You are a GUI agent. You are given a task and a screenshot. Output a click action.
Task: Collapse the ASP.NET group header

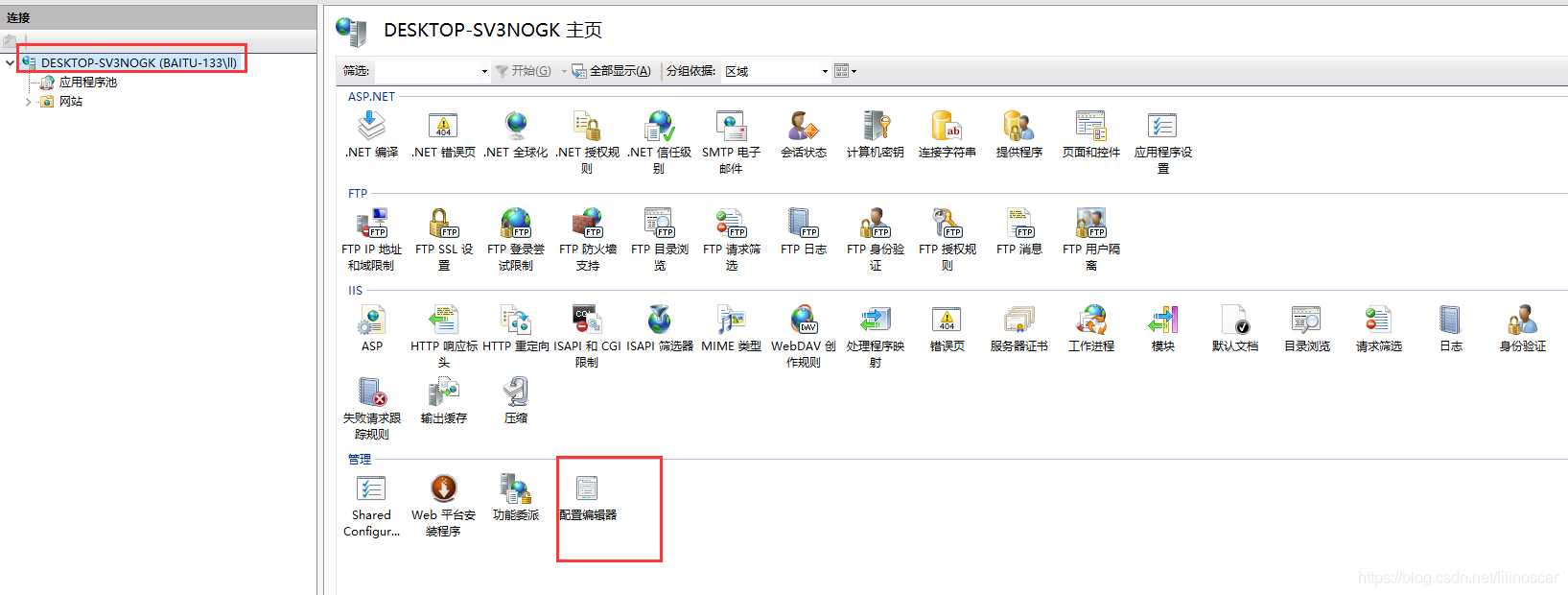tap(371, 97)
